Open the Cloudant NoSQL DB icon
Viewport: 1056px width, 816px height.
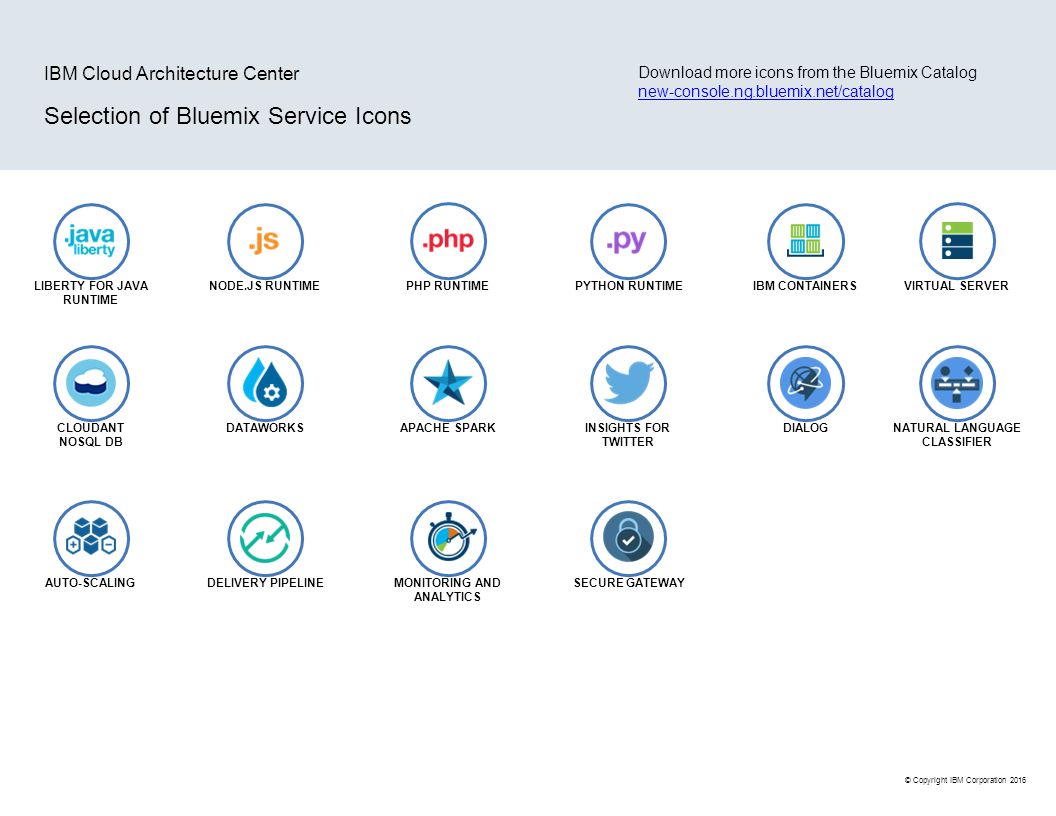[x=91, y=383]
